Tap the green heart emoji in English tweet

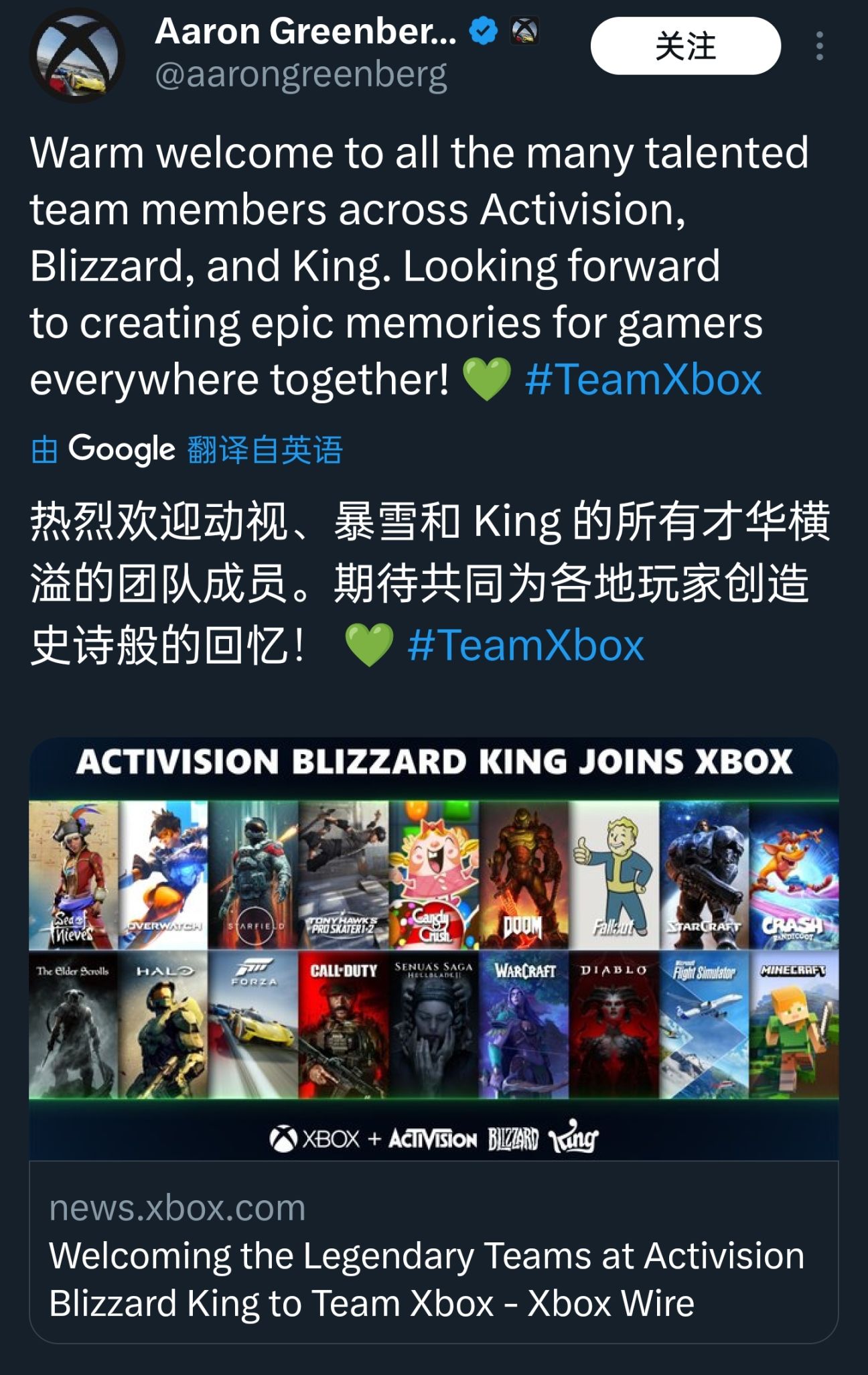[487, 379]
